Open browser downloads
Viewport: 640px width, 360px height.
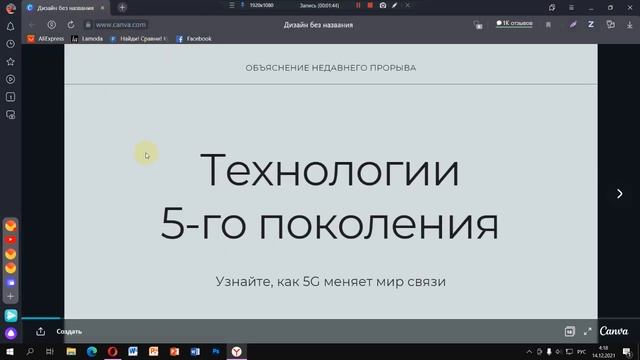coord(629,25)
